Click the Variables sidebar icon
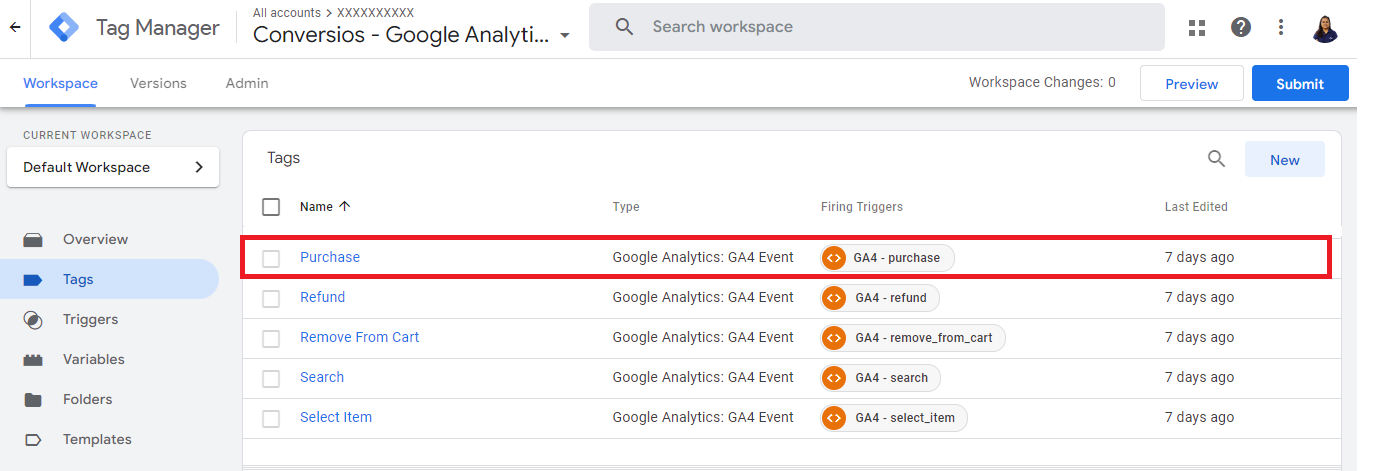This screenshot has width=1374, height=471. click(x=33, y=360)
